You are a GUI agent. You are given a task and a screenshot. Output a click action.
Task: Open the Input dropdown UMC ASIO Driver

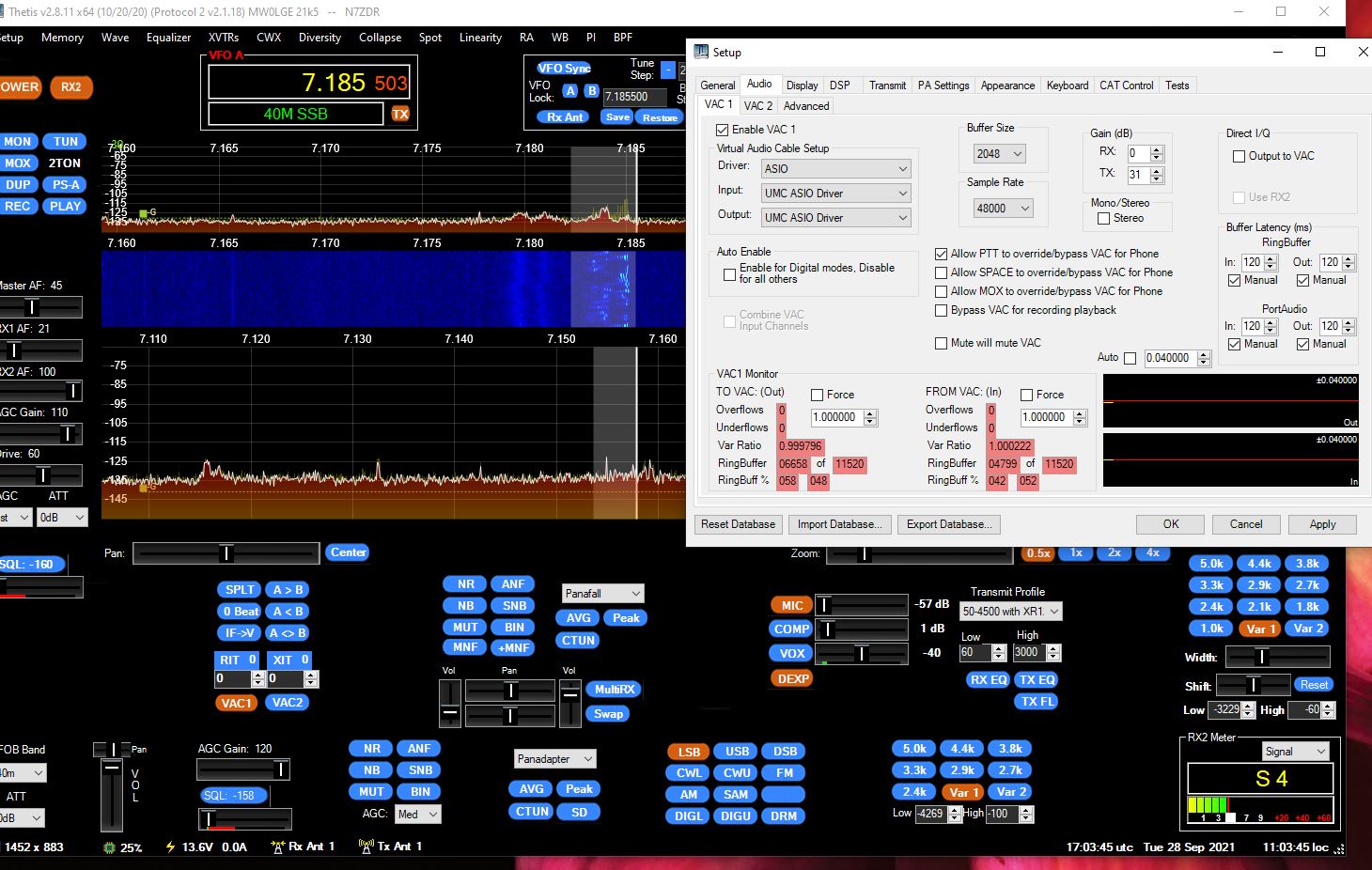click(x=835, y=194)
